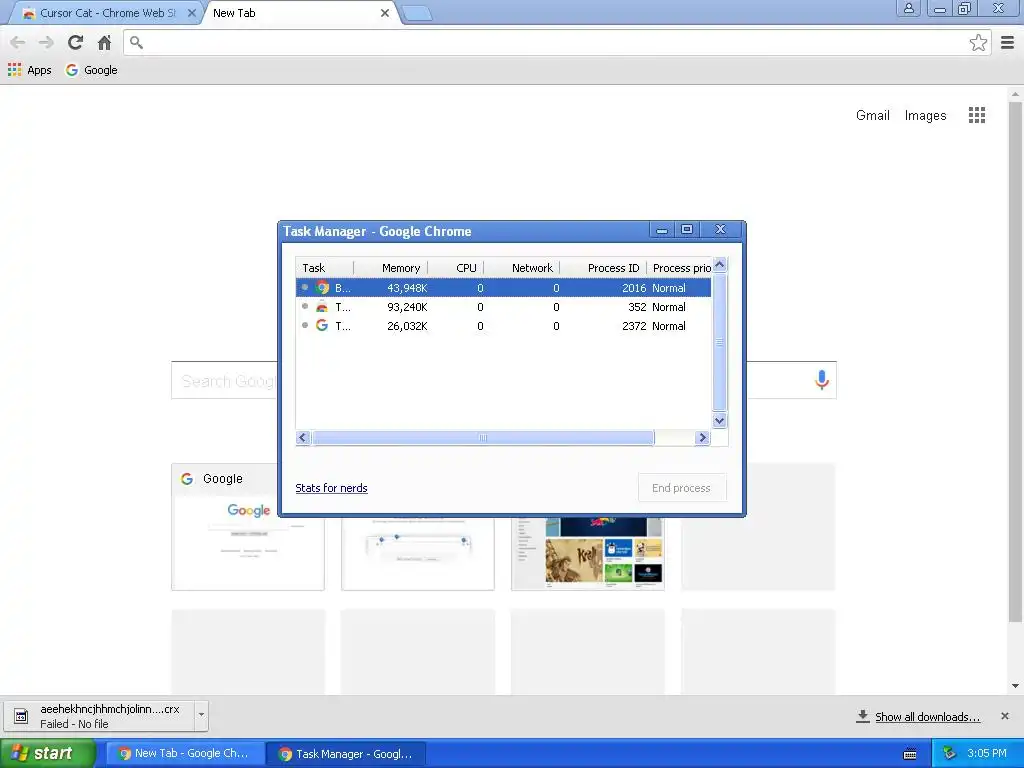Sort by the Task column header
1024x768 pixels.
coord(324,268)
